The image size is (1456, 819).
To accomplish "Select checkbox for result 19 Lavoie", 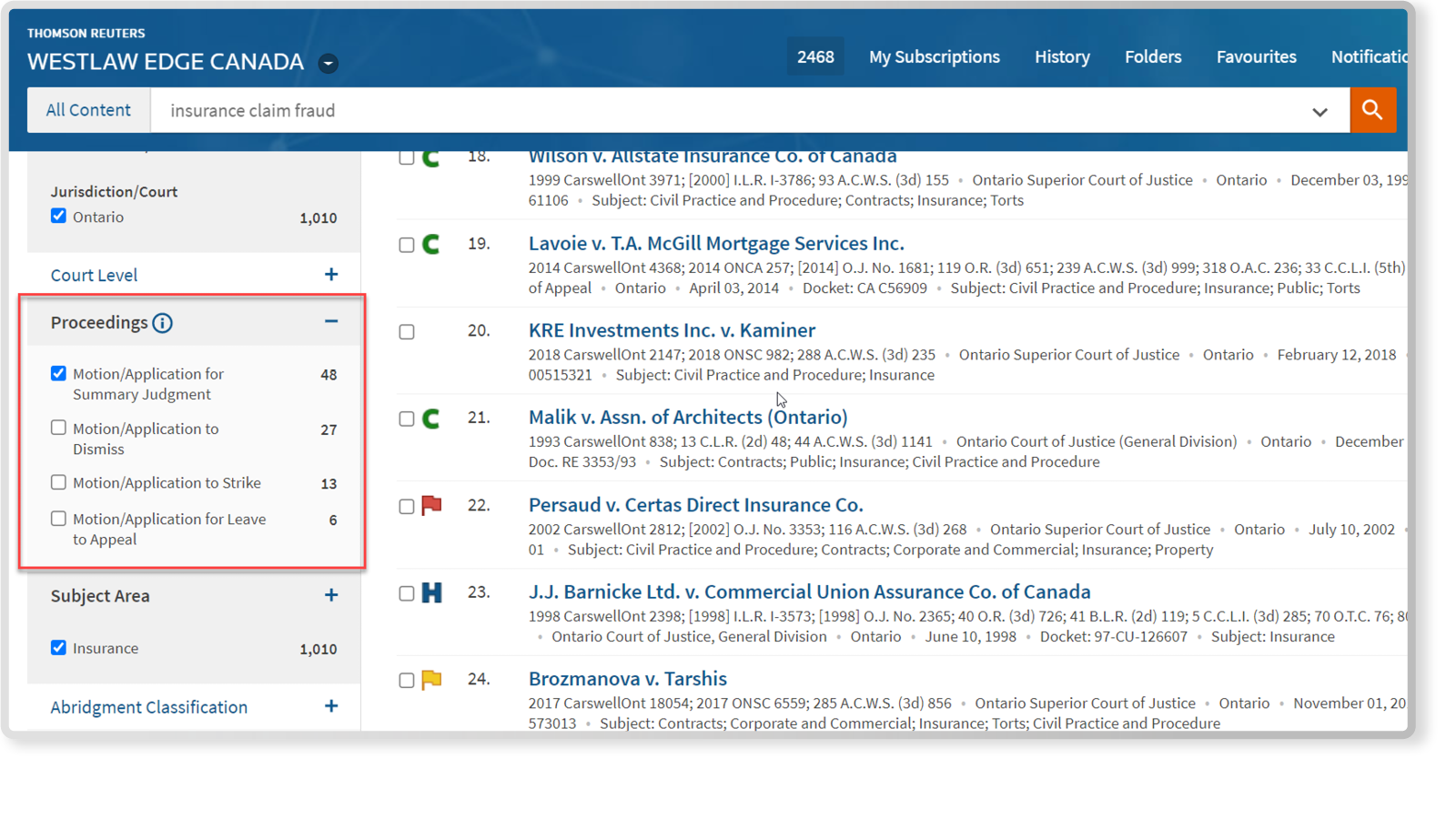I will pyautogui.click(x=407, y=245).
